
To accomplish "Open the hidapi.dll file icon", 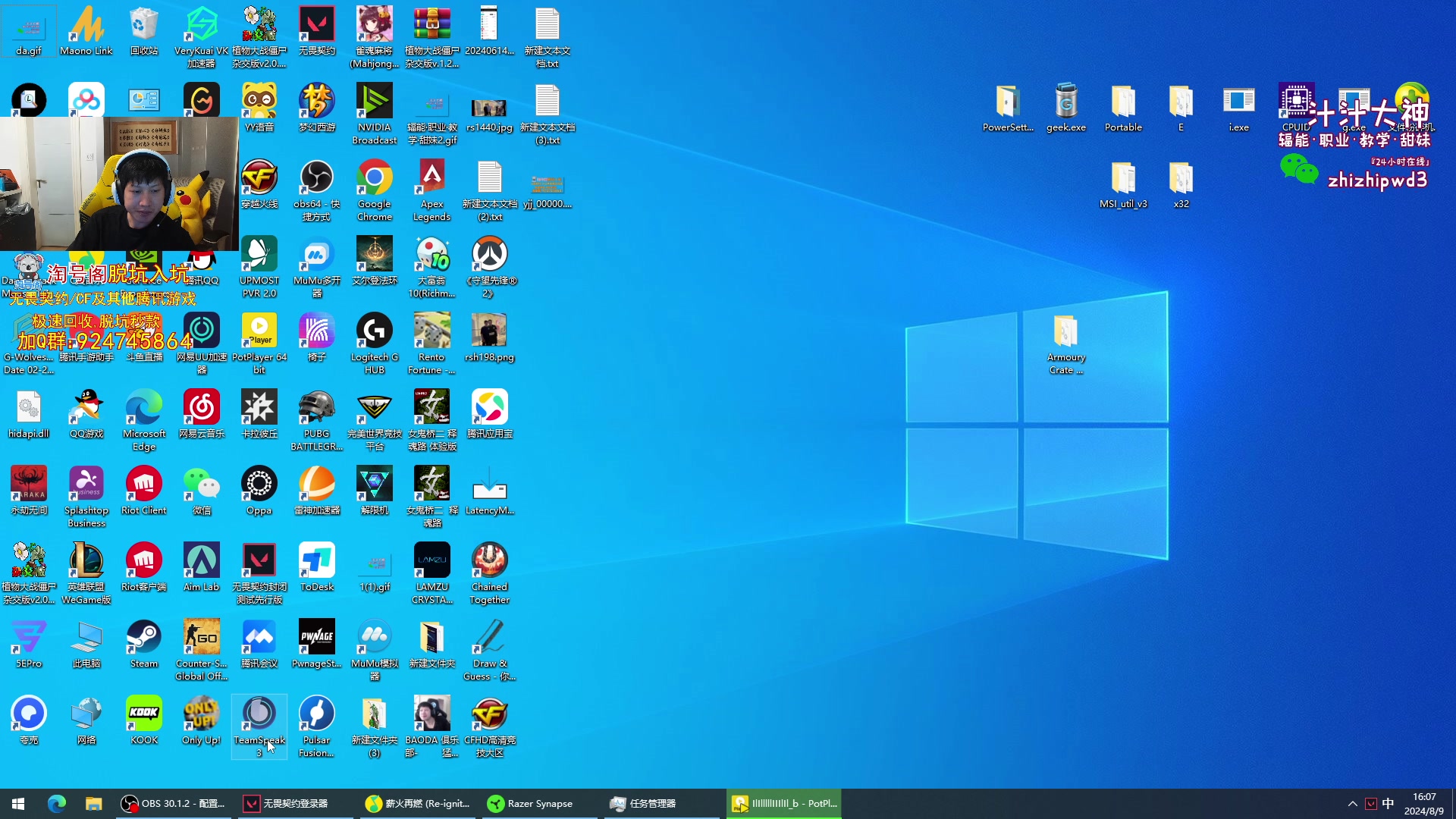I will click(x=29, y=414).
